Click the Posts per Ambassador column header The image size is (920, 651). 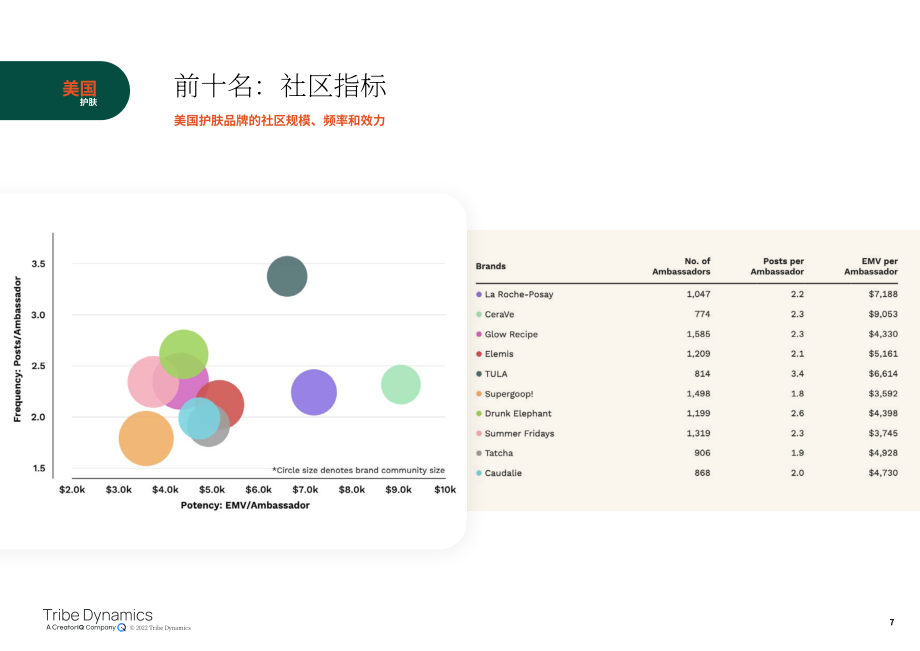click(777, 266)
